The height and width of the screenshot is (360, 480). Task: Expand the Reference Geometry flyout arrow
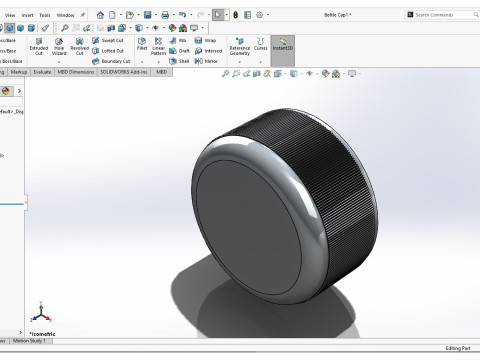[x=240, y=62]
